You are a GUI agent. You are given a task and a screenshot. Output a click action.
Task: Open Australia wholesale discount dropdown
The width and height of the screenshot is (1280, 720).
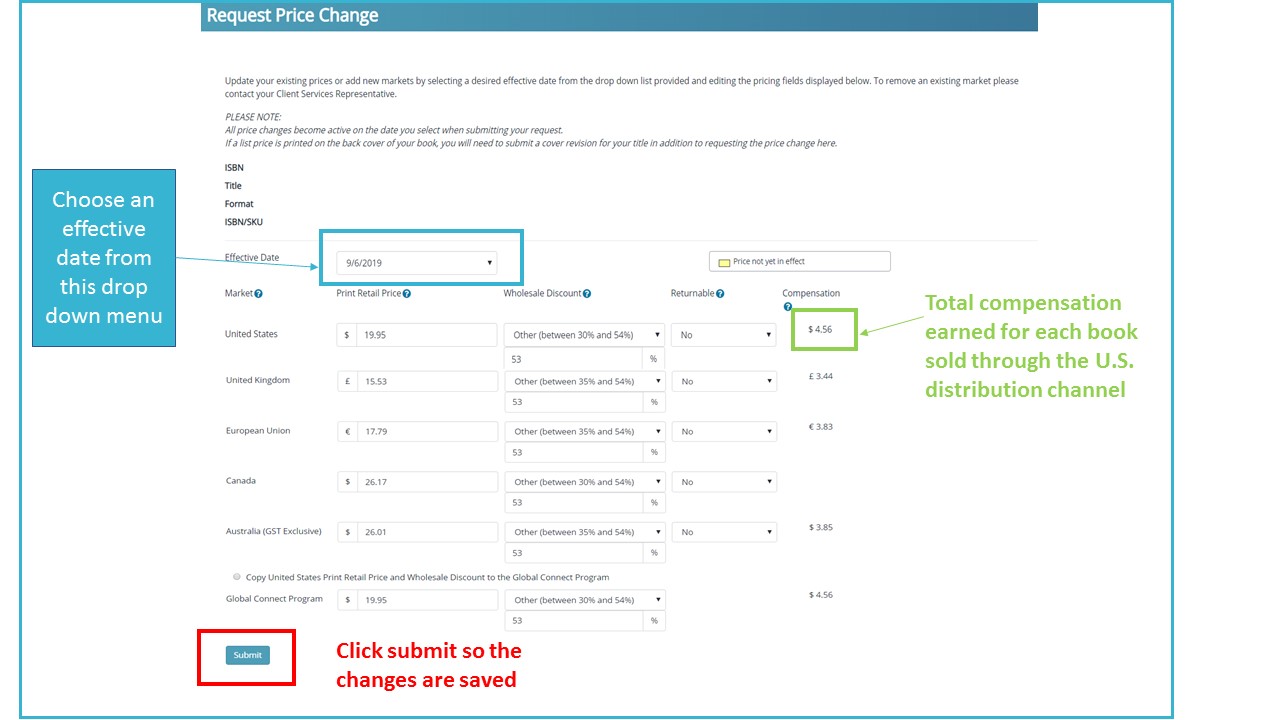585,532
